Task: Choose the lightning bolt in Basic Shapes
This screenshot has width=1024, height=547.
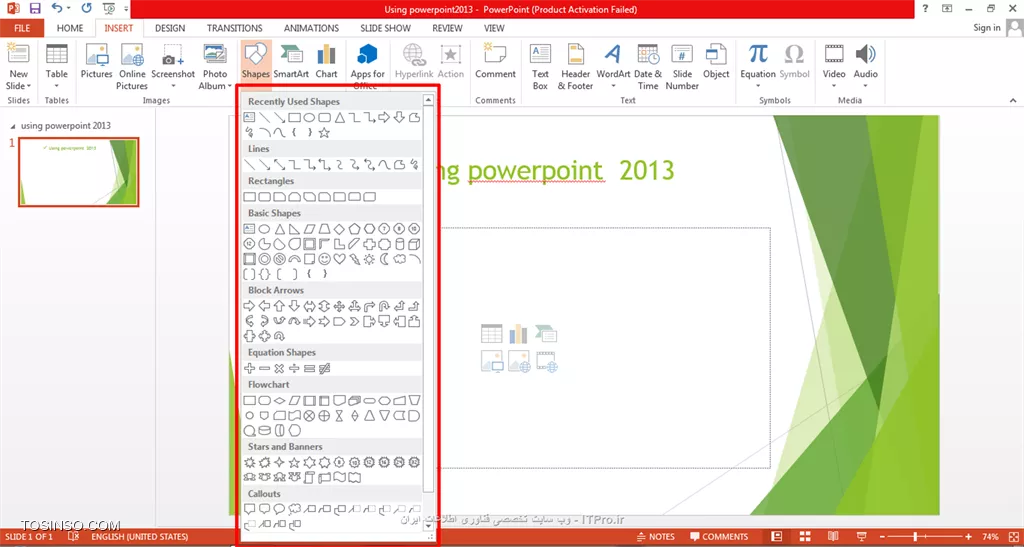Action: tap(354, 259)
